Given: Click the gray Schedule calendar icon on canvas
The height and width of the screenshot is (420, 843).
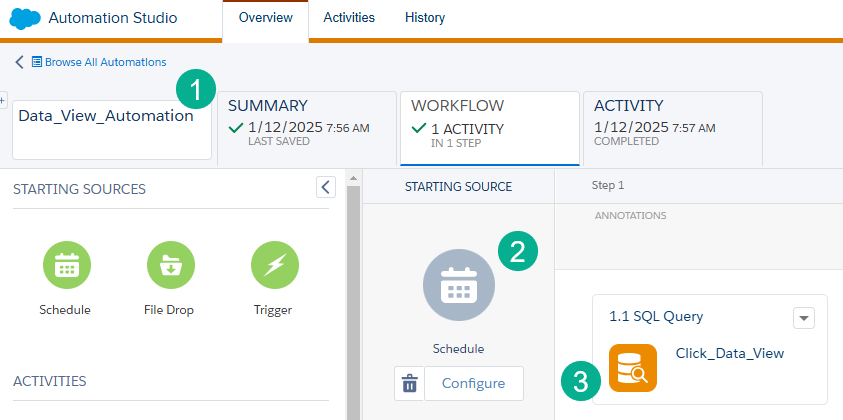Looking at the screenshot, I should (458, 284).
